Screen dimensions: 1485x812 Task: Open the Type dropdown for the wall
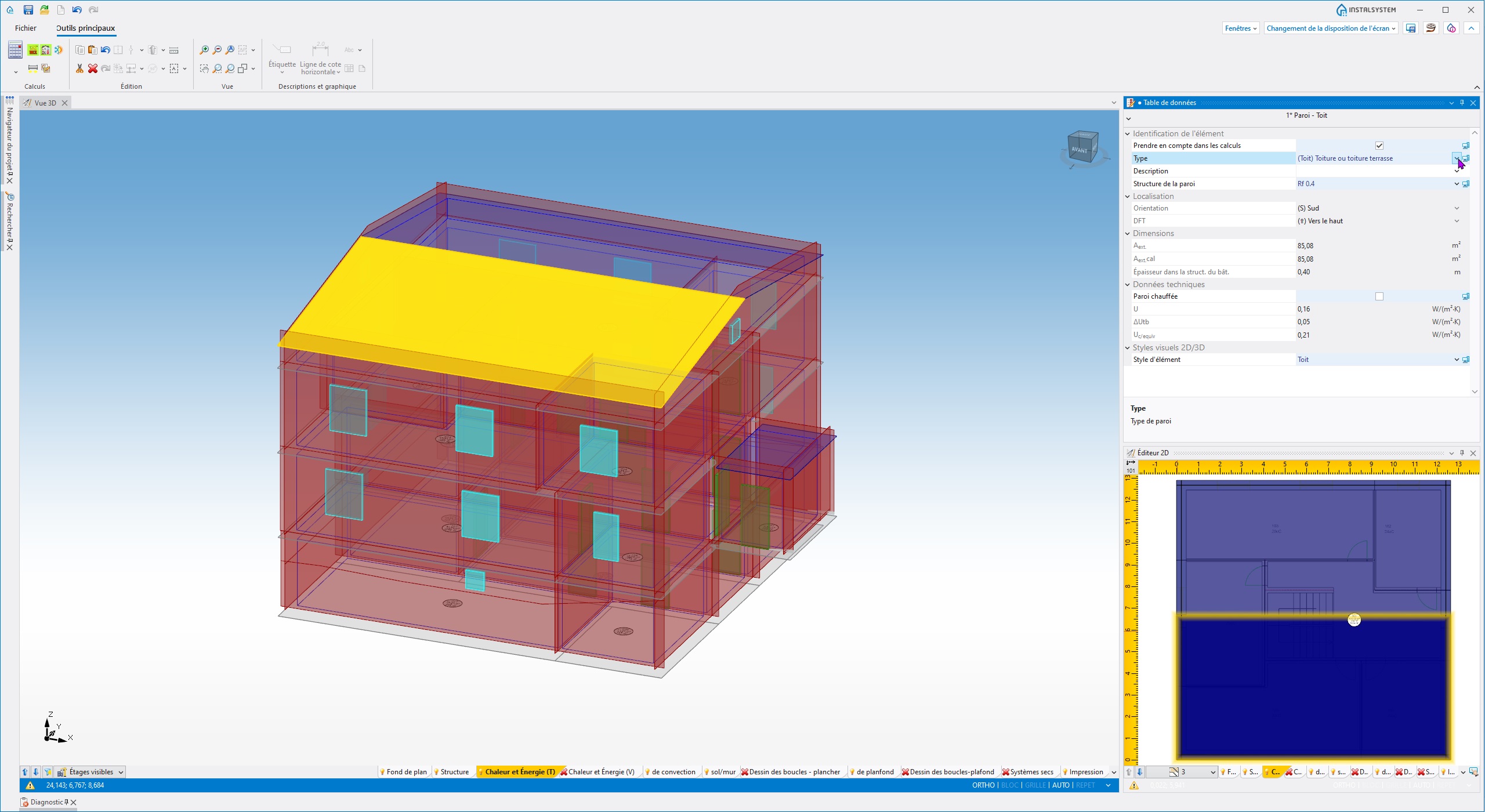[x=1457, y=158]
